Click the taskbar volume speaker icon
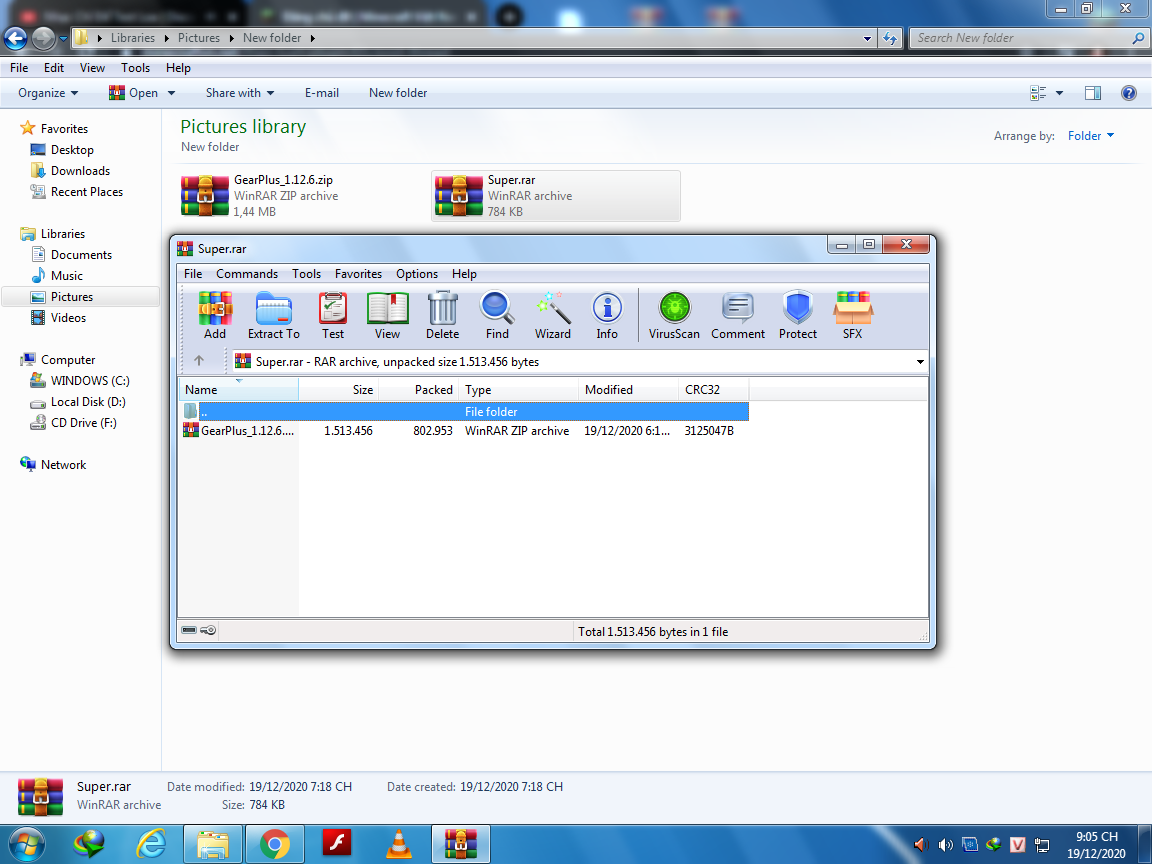The image size is (1152, 864). 946,845
